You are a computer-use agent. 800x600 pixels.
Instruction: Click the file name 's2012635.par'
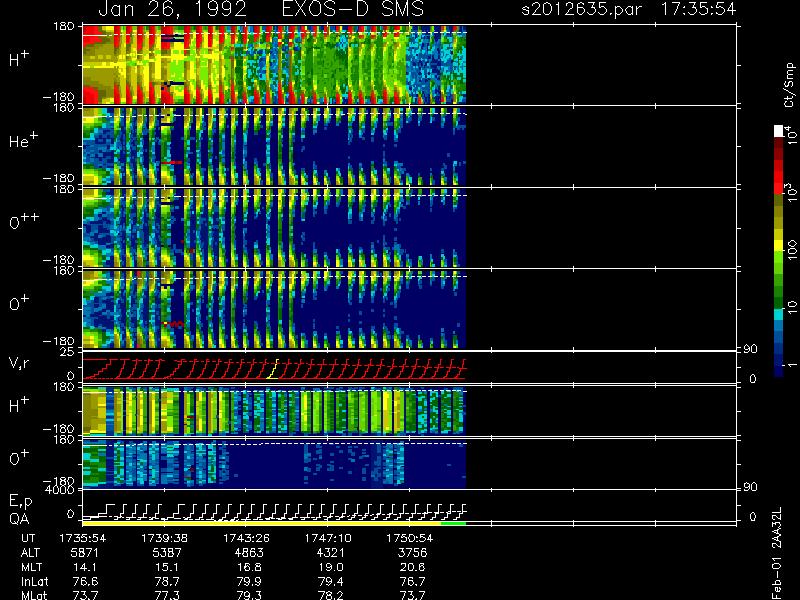tap(581, 9)
